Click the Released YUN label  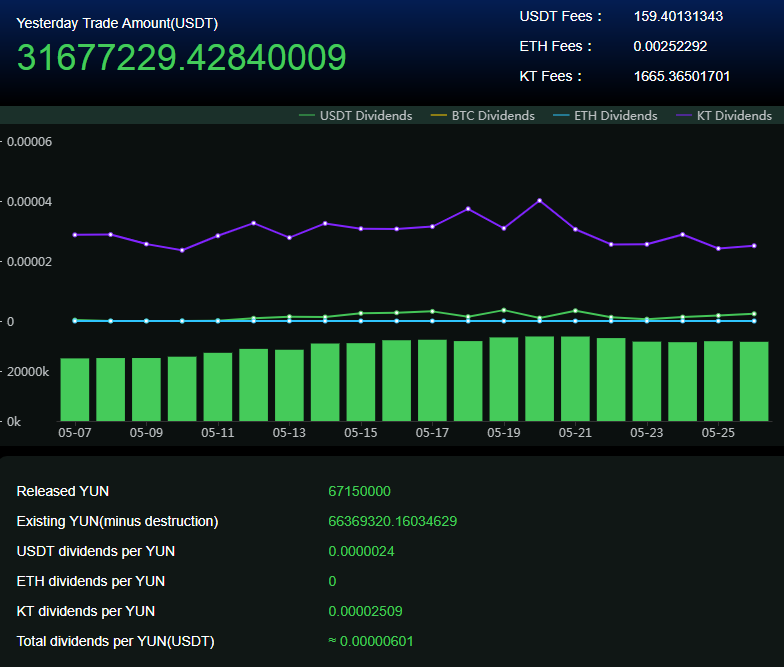pos(62,492)
